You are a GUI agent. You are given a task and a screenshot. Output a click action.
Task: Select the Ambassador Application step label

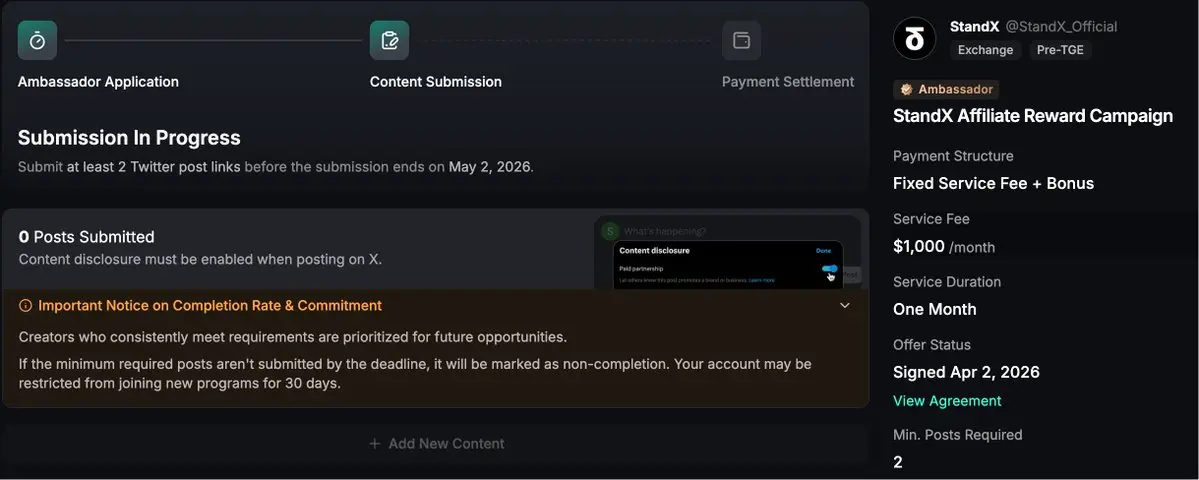click(98, 82)
